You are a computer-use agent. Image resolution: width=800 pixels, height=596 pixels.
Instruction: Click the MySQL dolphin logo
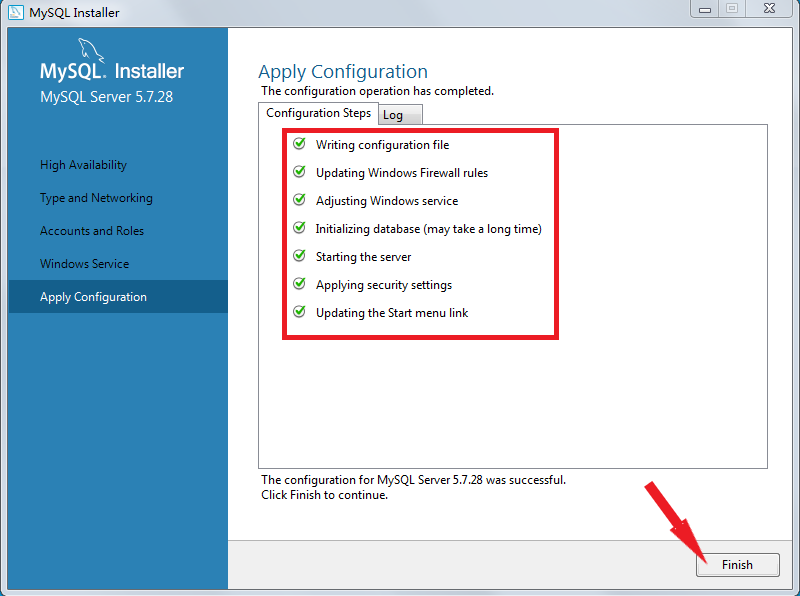pos(90,50)
